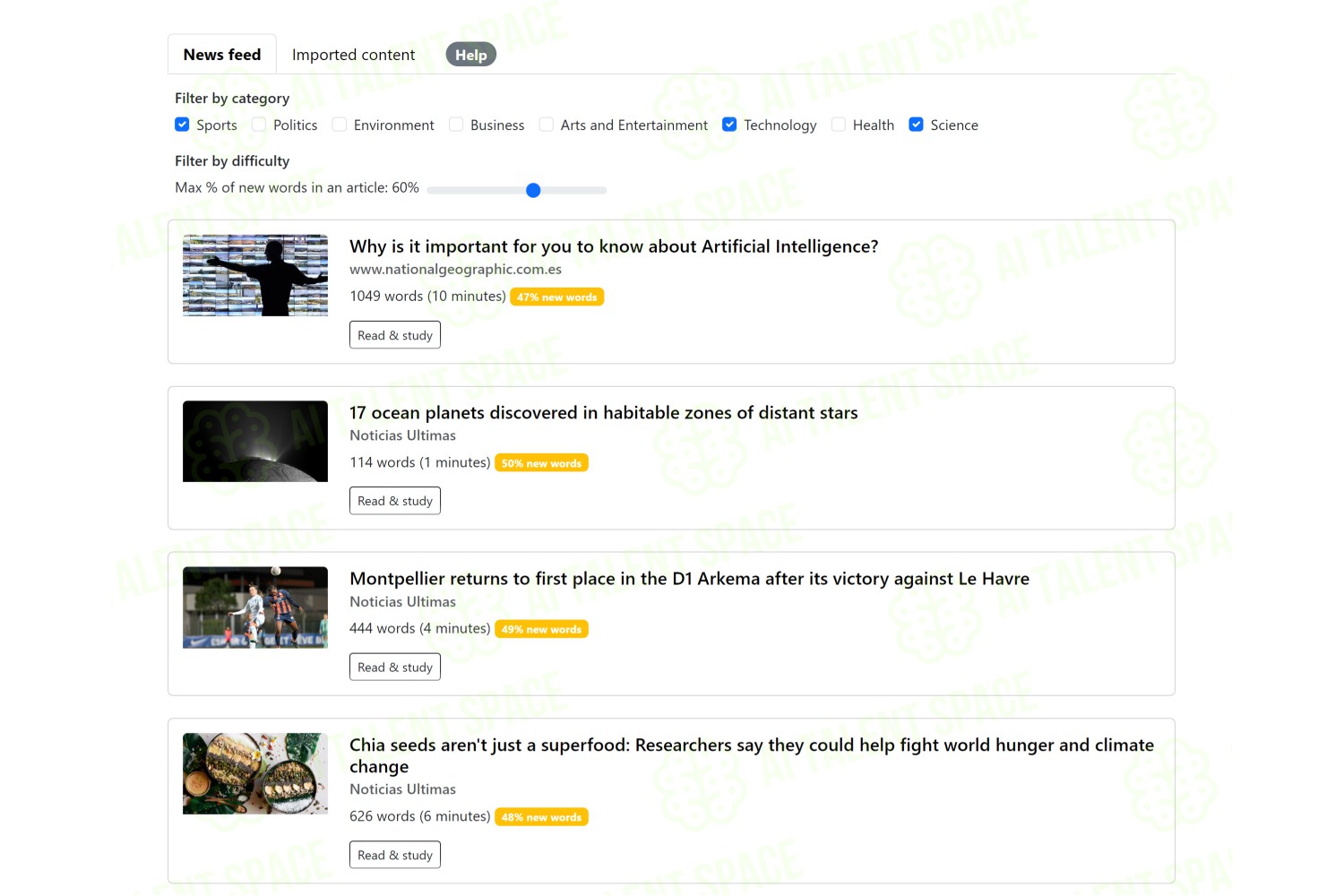
Task: Click Read & study for ocean planets article
Action: click(x=395, y=501)
